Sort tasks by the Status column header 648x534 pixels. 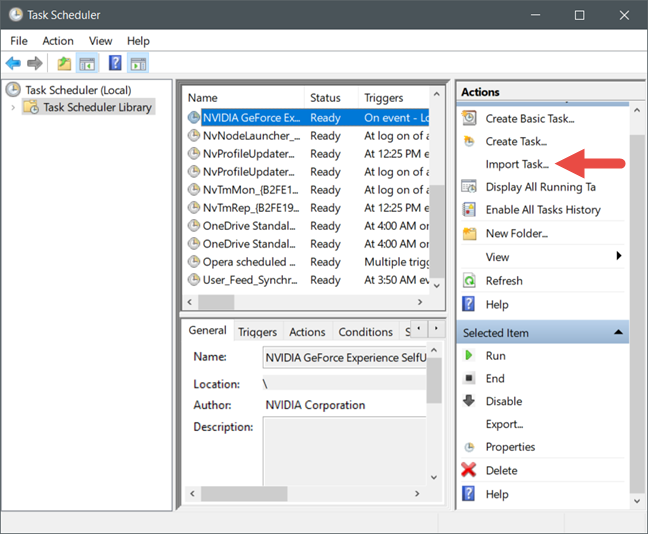[331, 98]
